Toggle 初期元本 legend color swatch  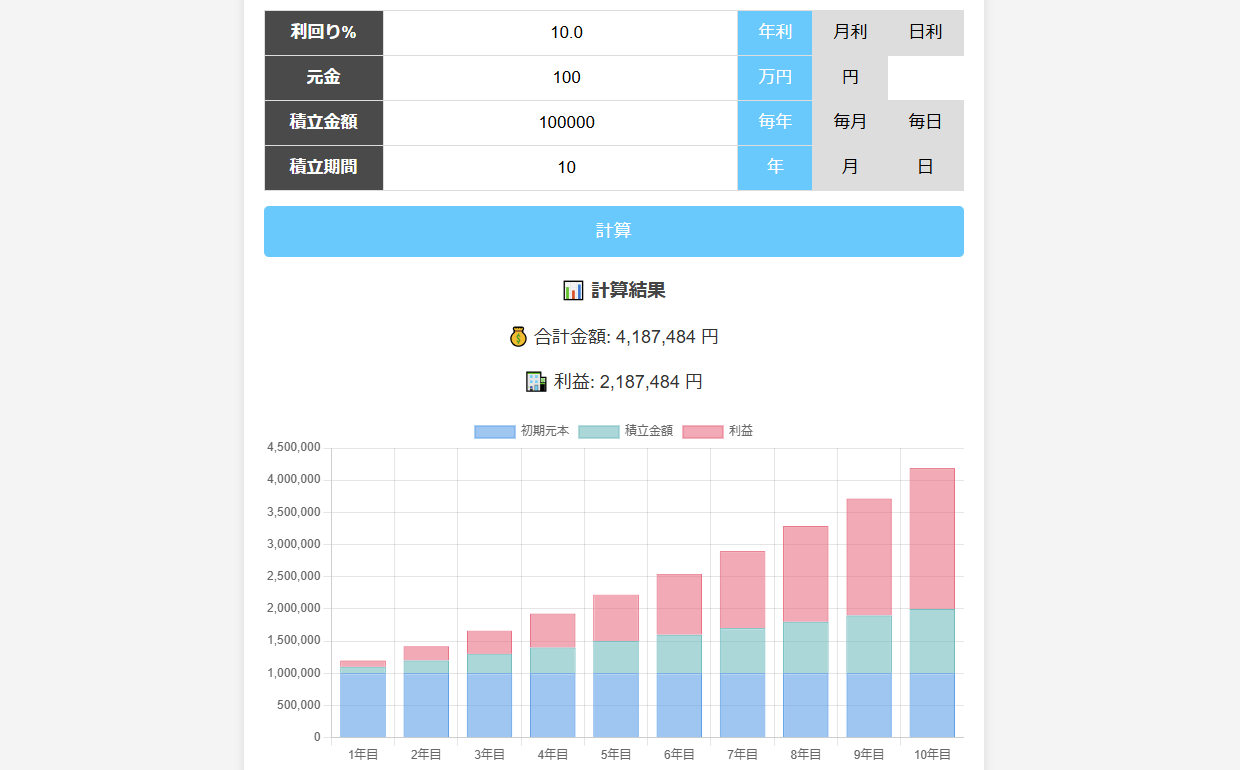pyautogui.click(x=495, y=431)
